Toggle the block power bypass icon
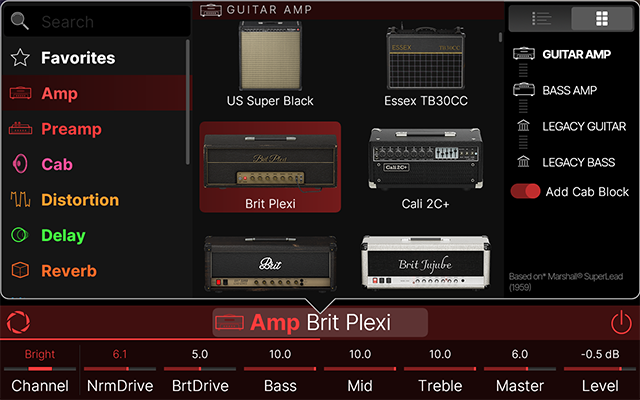Image resolution: width=640 pixels, height=400 pixels. pyautogui.click(x=621, y=322)
